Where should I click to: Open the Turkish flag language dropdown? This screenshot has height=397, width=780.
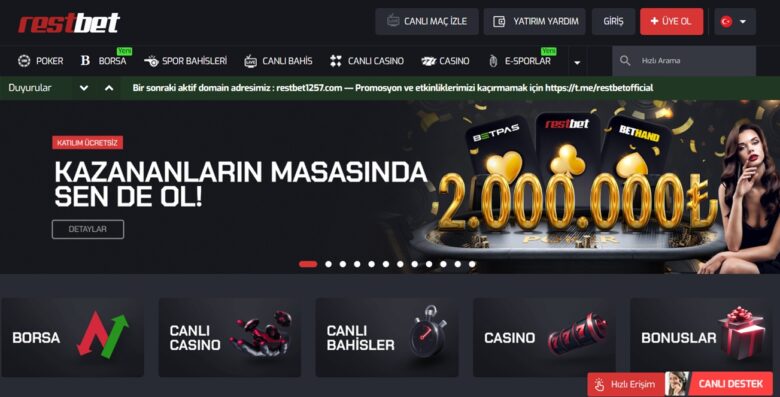[x=735, y=21]
